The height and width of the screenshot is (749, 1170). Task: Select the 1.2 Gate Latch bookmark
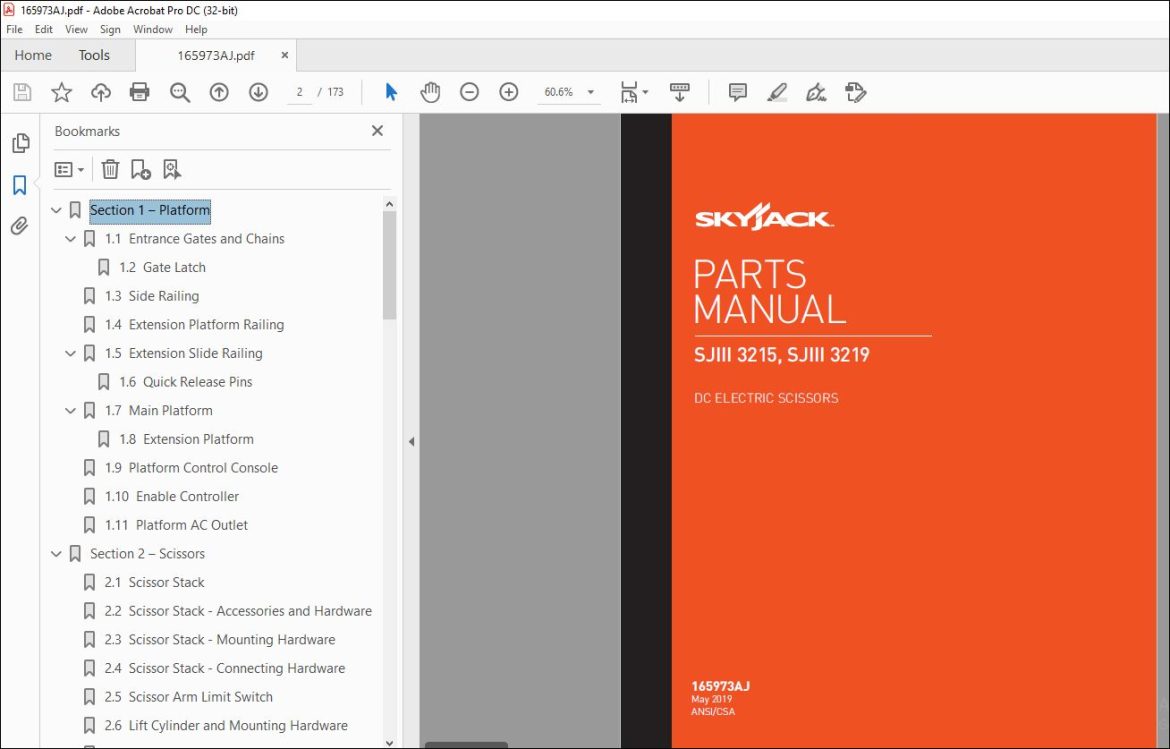point(162,267)
